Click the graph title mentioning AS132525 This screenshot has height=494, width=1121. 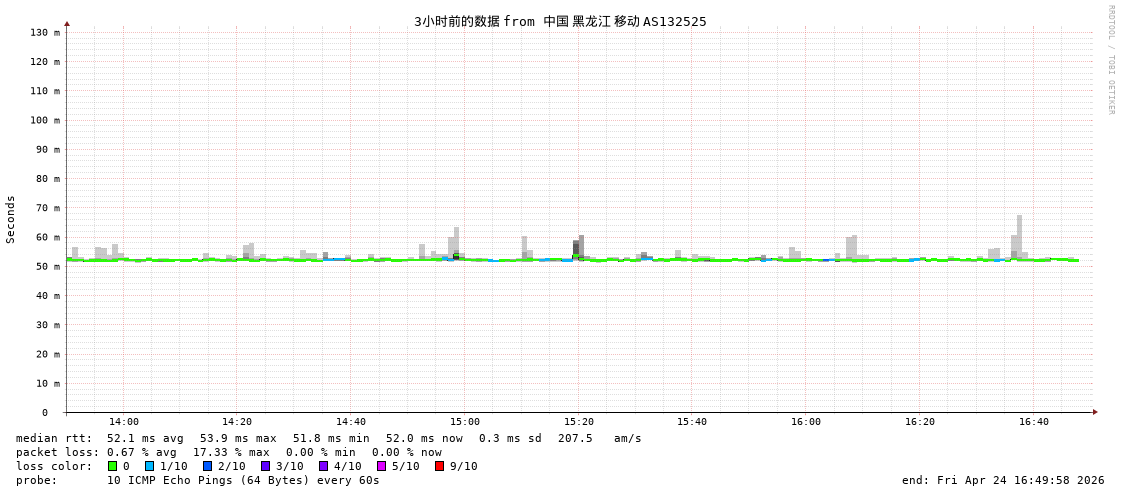pyautogui.click(x=560, y=21)
